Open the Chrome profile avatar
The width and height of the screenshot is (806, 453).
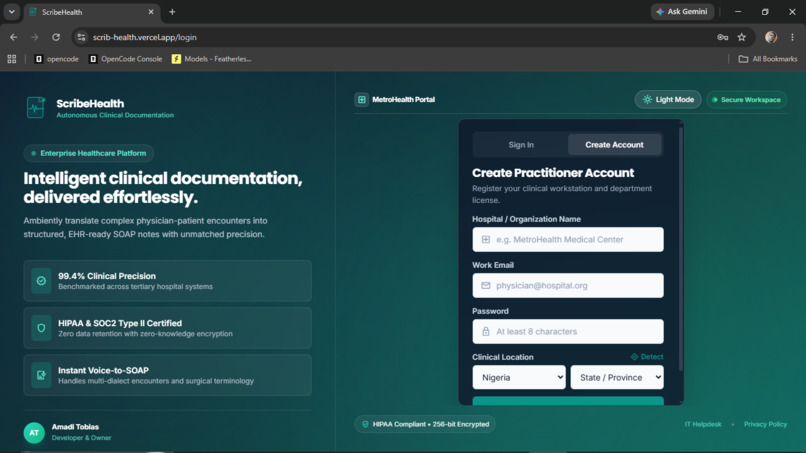(x=771, y=37)
